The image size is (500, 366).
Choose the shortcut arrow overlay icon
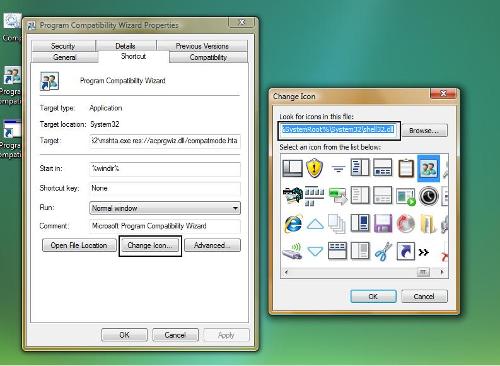(406, 251)
